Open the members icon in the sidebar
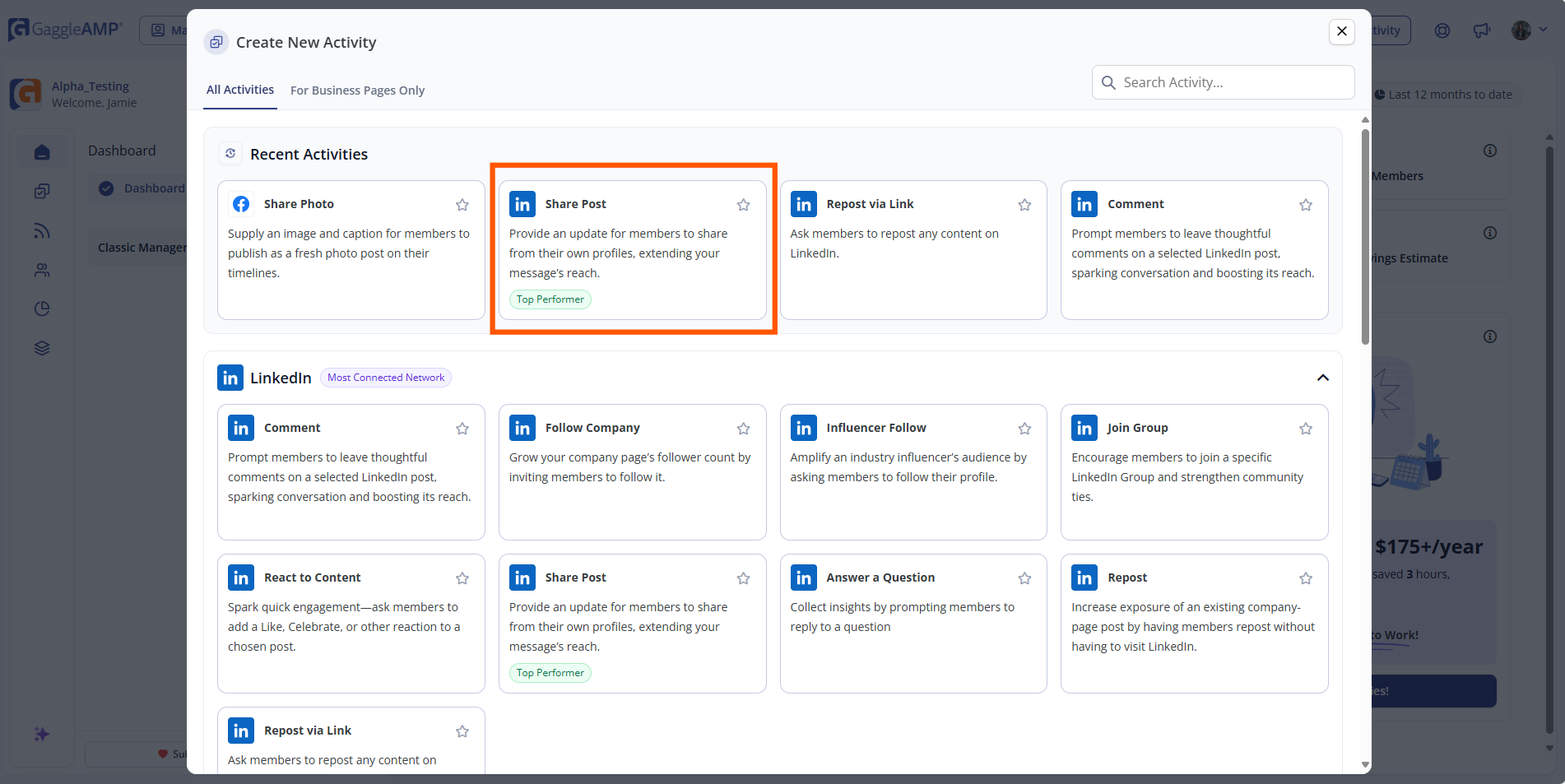This screenshot has height=784, width=1565. [41, 270]
